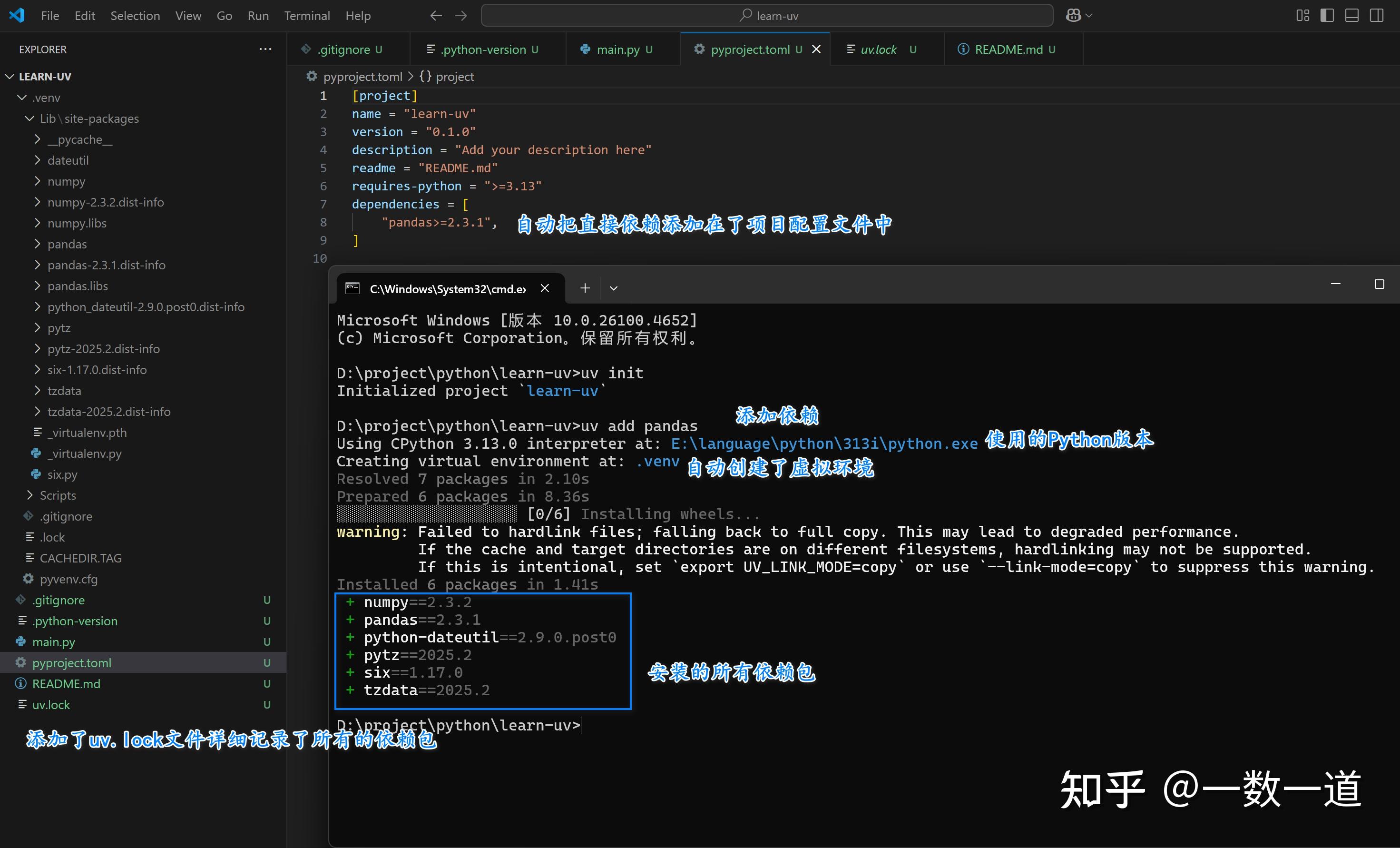The width and height of the screenshot is (1400, 848).
Task: Toggle the primary side bar visibility
Action: 1328,15
